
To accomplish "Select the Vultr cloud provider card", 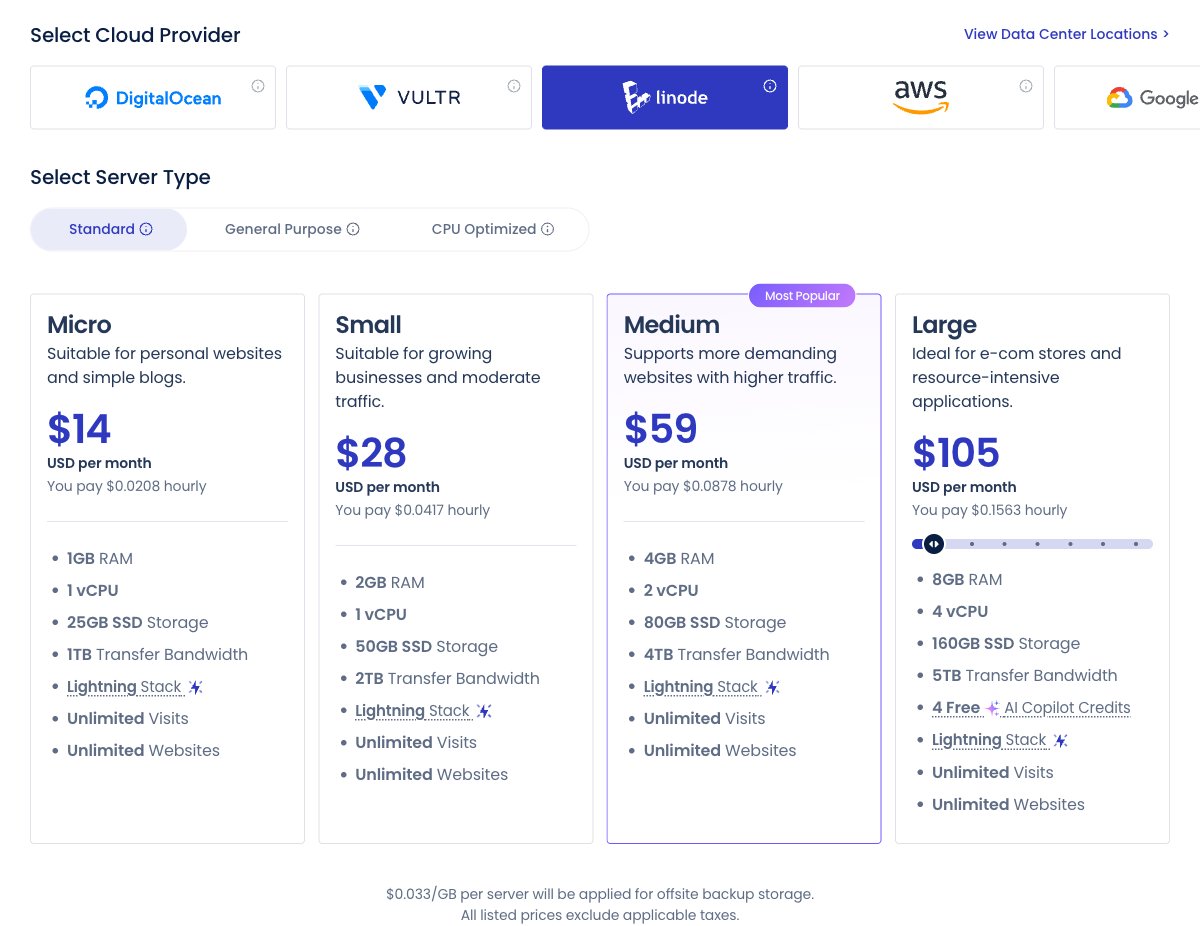I will [409, 98].
